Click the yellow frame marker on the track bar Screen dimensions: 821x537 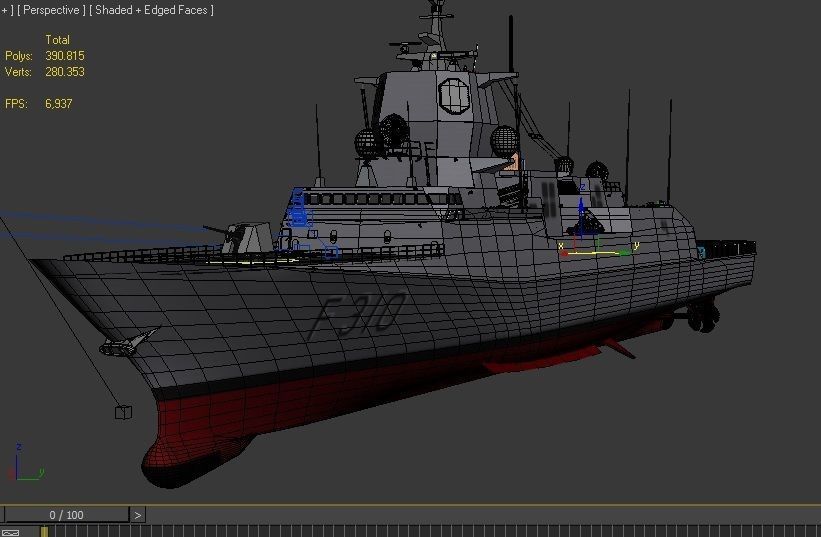point(44,532)
